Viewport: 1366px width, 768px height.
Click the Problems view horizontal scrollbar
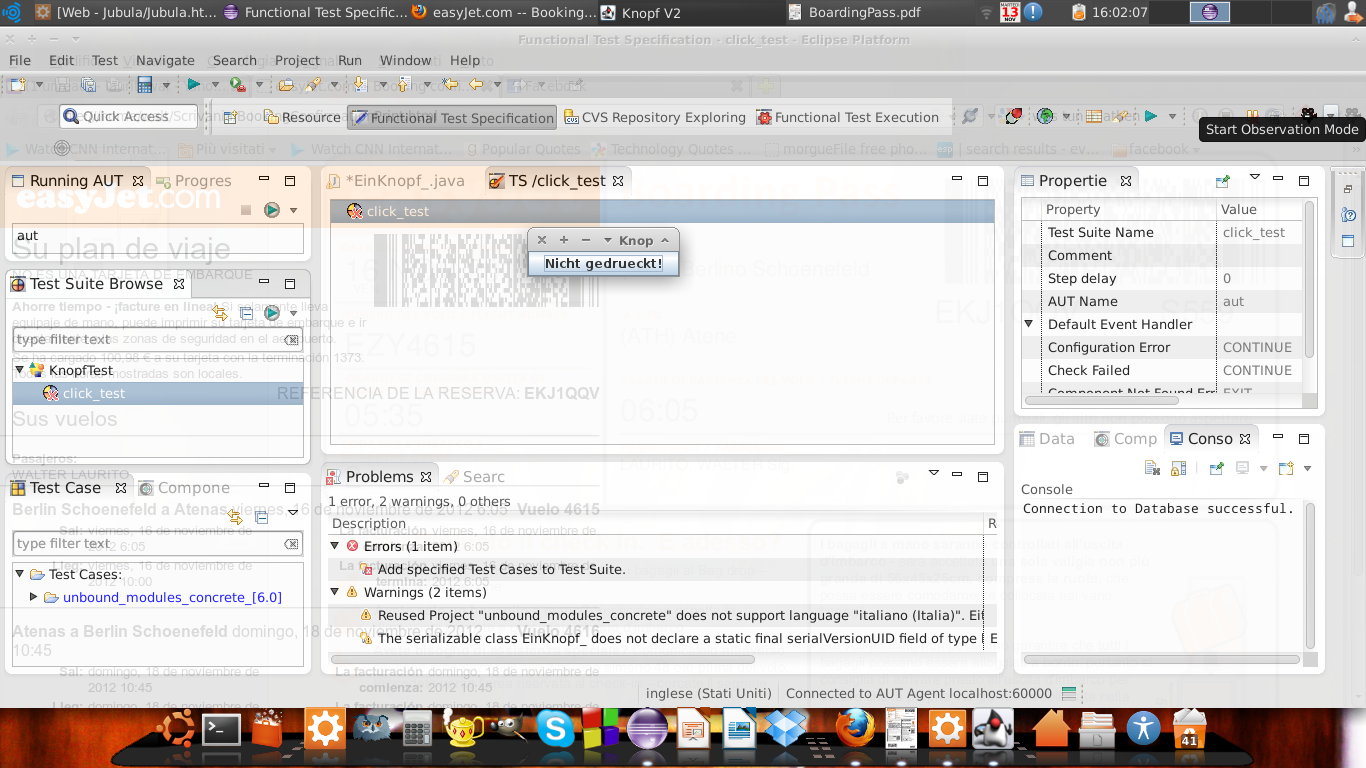click(543, 659)
